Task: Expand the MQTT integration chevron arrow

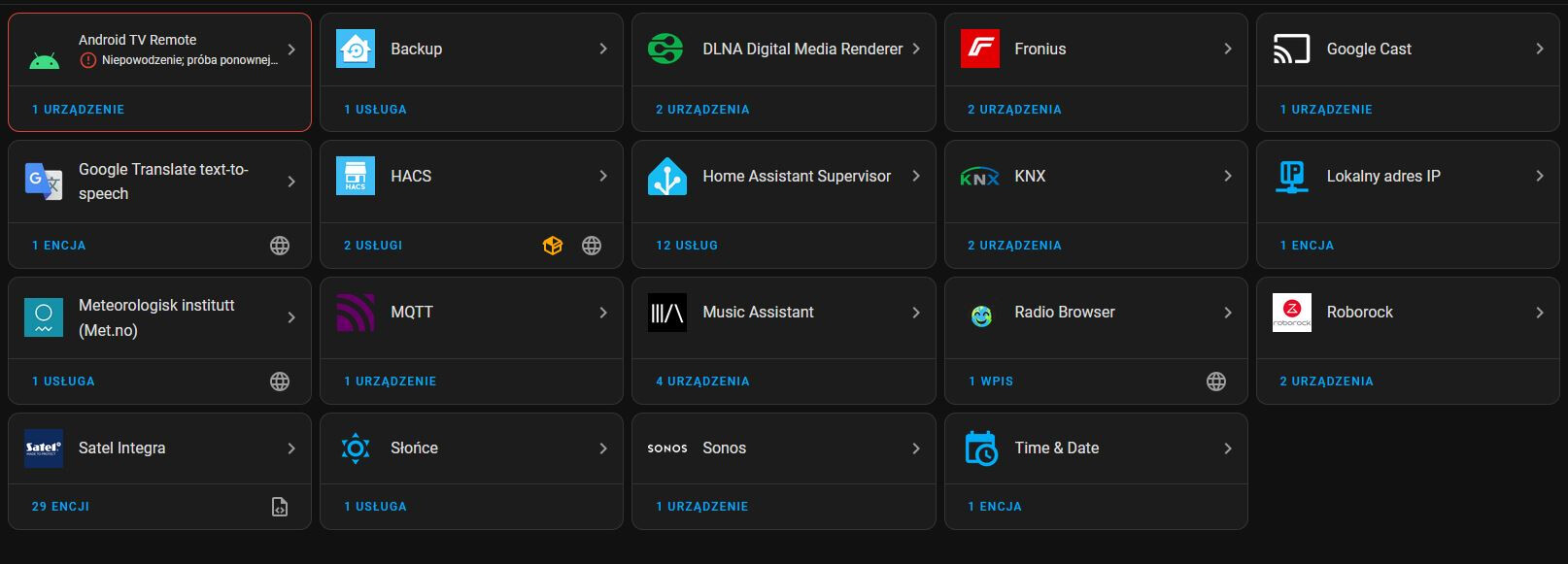Action: click(x=603, y=313)
